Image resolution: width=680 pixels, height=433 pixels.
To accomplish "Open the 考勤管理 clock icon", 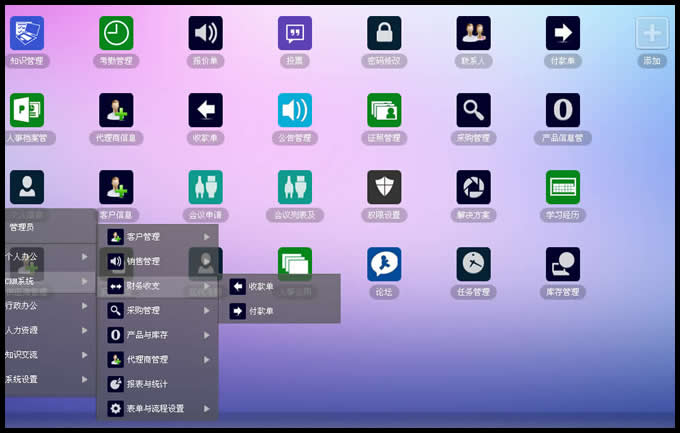I will [116, 33].
